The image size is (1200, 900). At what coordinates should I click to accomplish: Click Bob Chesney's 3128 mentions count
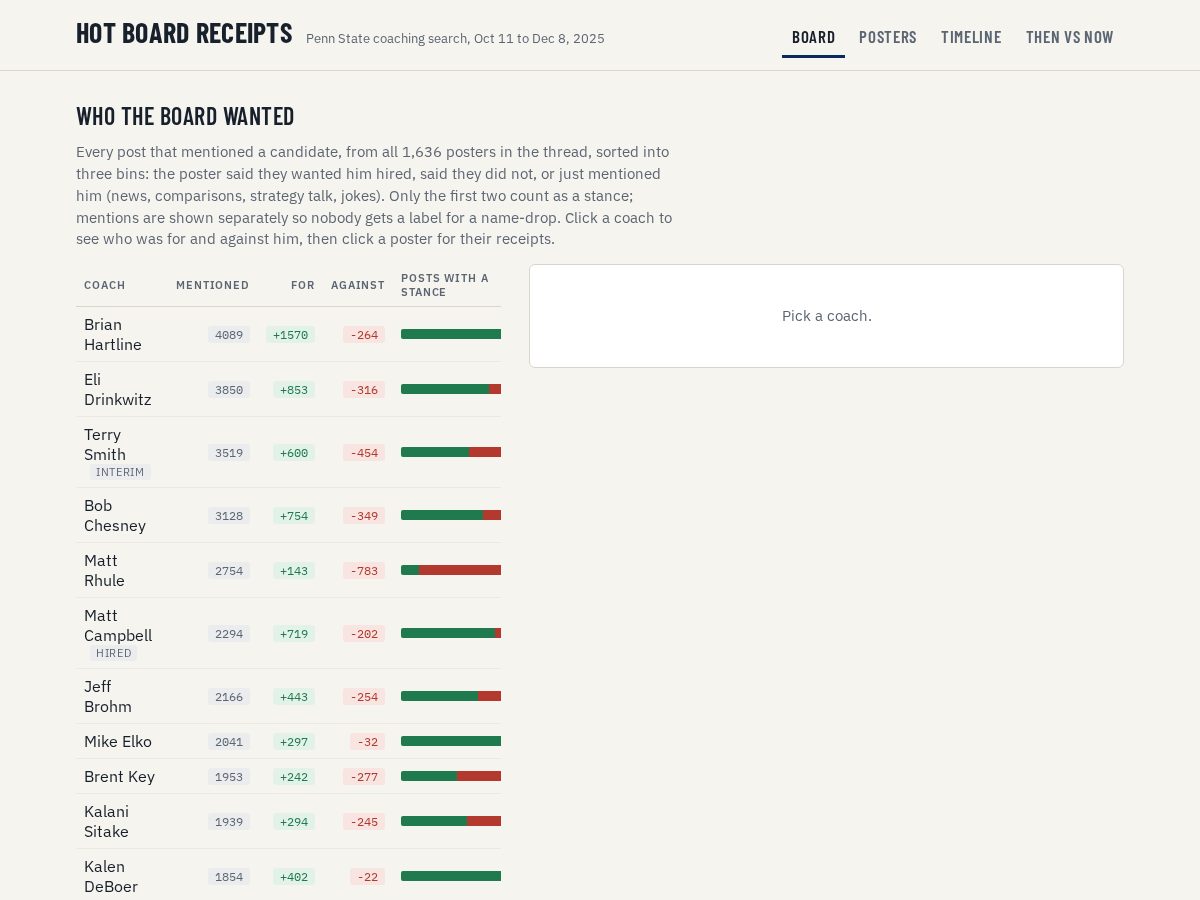pos(229,516)
